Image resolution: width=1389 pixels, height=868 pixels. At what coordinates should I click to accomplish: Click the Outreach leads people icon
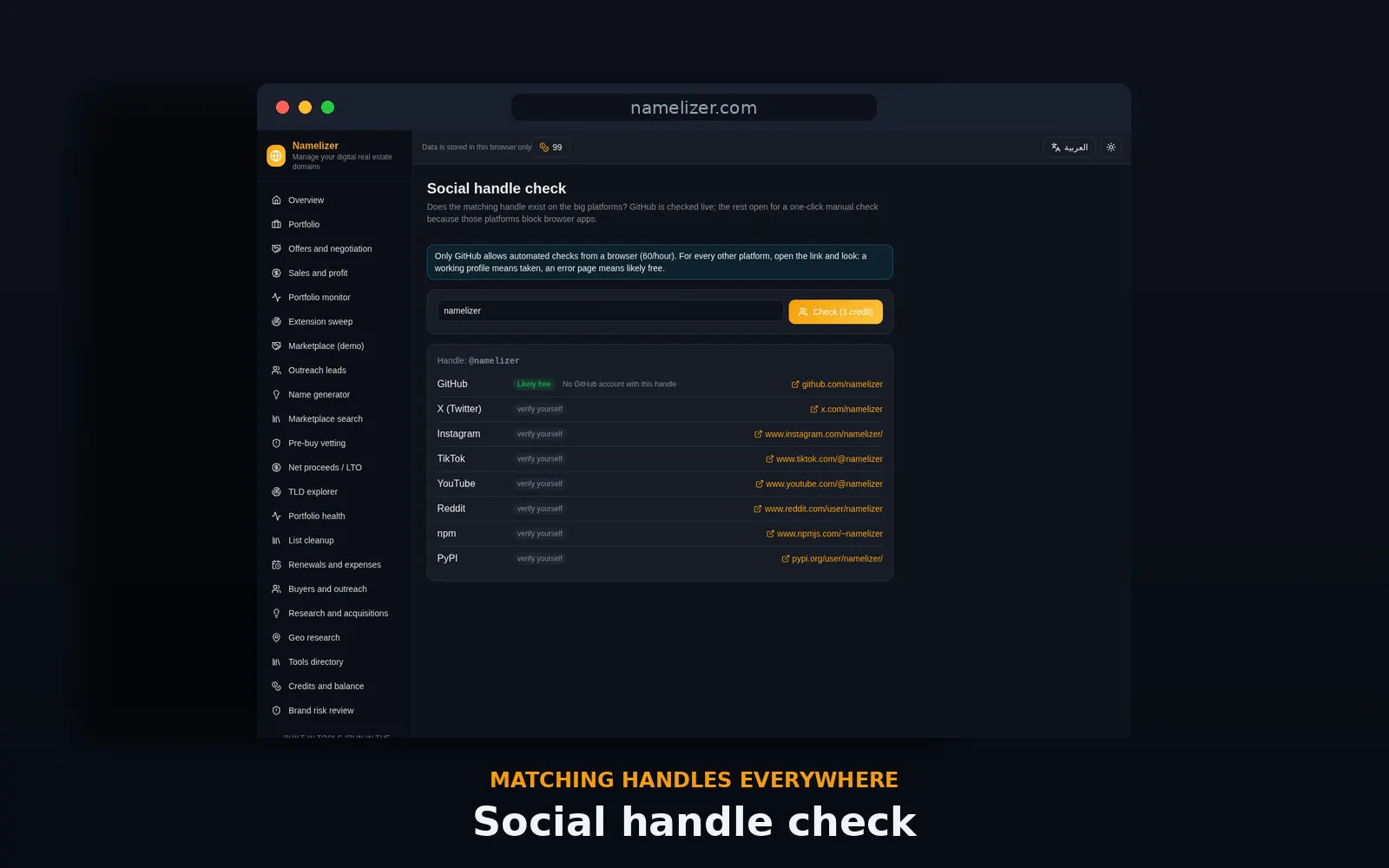(276, 371)
